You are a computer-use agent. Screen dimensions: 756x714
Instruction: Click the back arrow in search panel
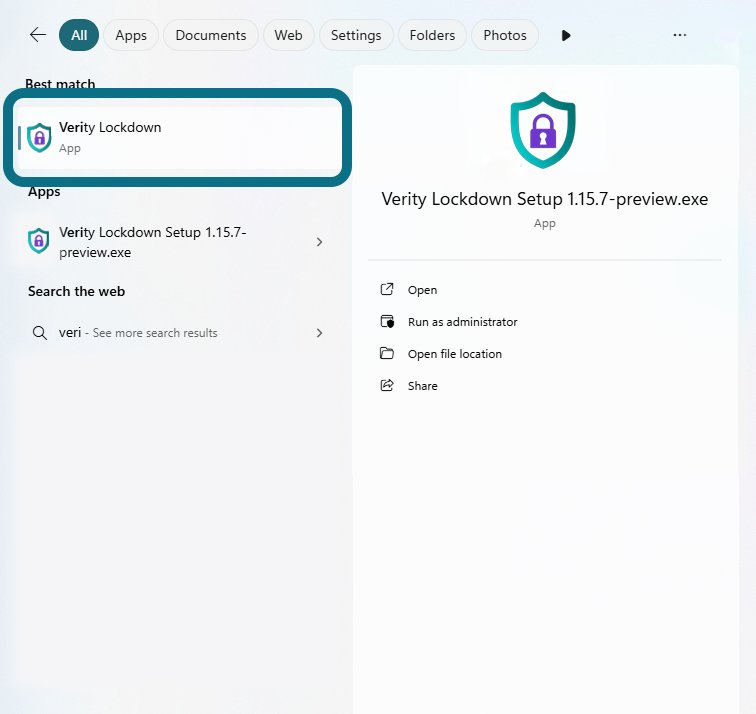pyautogui.click(x=38, y=35)
